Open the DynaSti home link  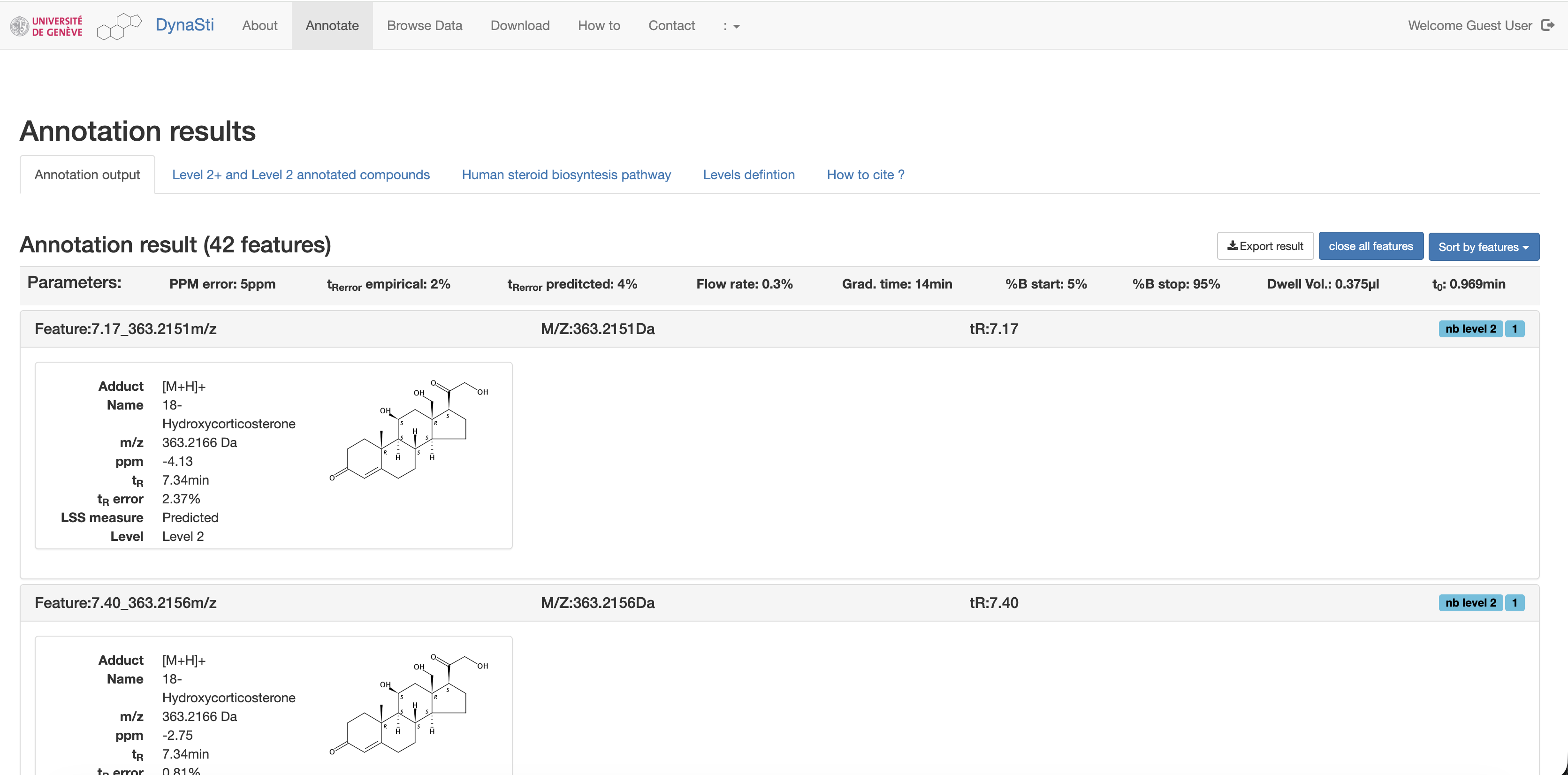(x=184, y=25)
